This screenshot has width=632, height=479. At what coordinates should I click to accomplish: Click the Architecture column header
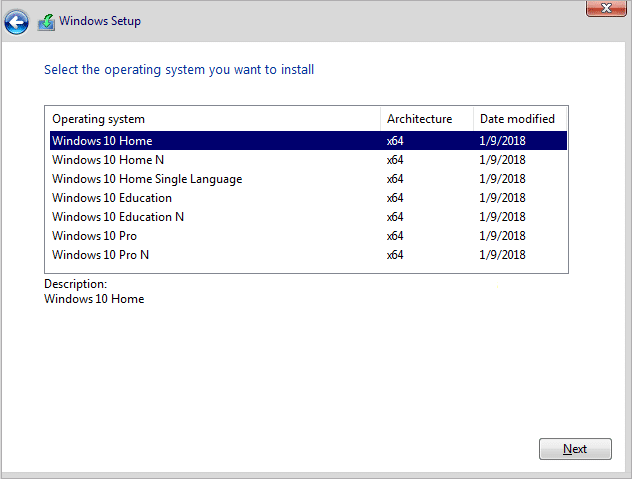pyautogui.click(x=419, y=119)
